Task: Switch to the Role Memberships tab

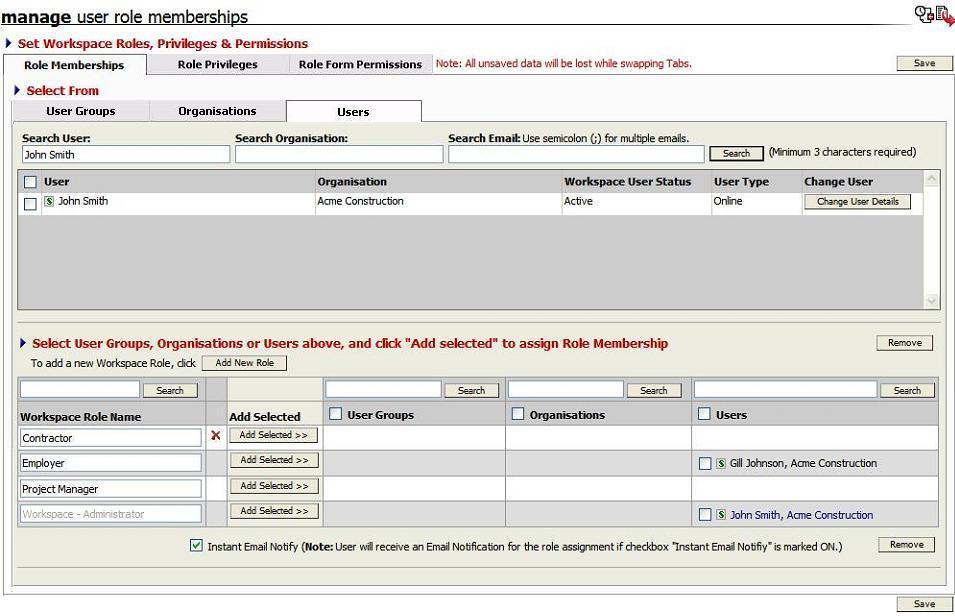Action: pos(74,65)
